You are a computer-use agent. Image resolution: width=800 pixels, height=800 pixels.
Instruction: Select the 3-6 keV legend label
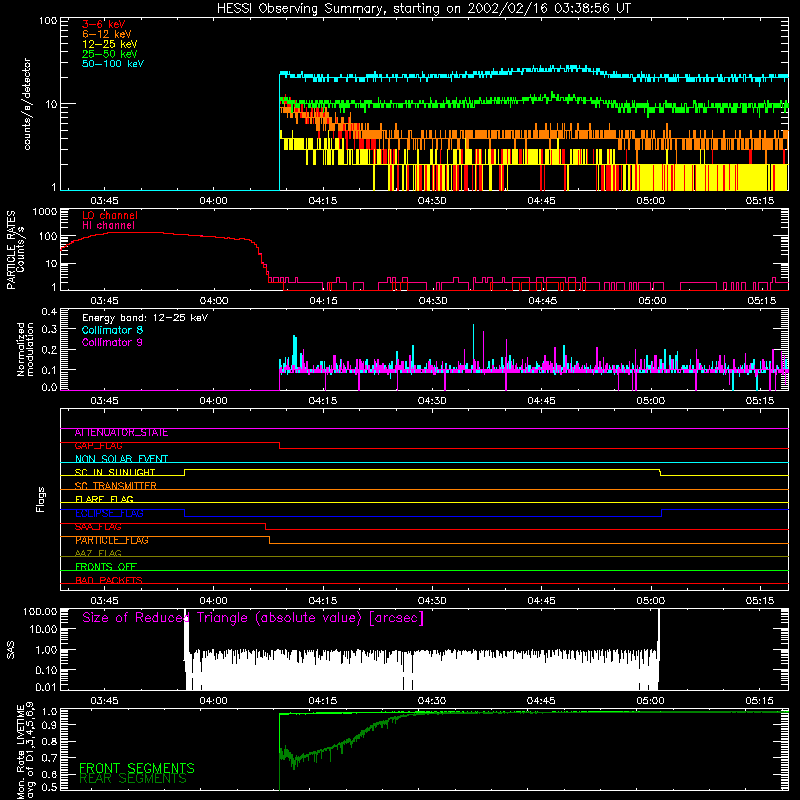tap(104, 24)
